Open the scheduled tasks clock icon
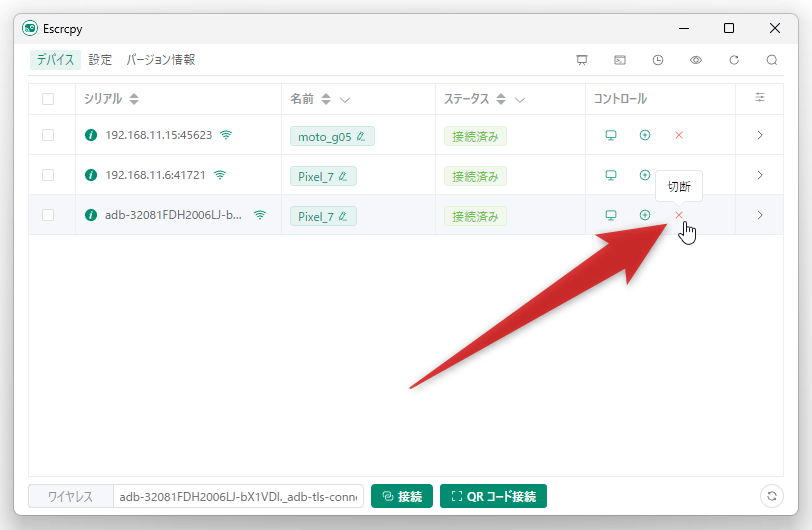 coord(657,60)
